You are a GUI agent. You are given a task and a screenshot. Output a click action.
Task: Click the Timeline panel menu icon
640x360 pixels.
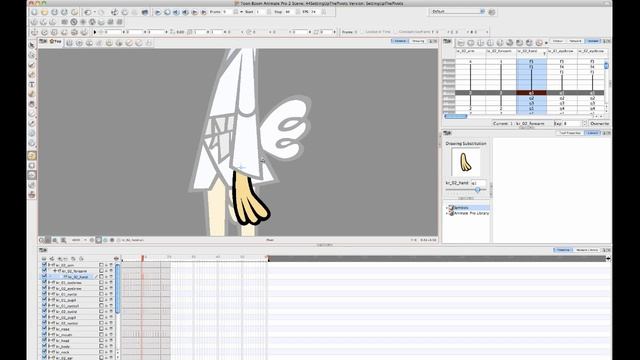43,250
